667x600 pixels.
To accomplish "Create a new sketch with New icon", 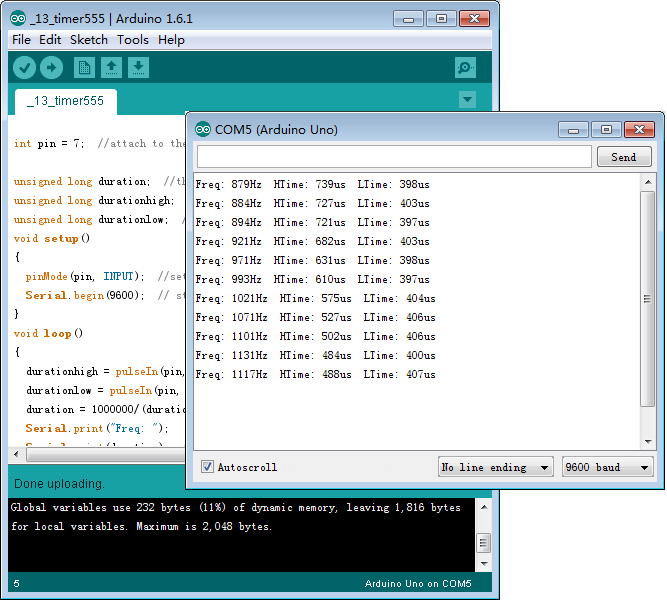I will pos(84,68).
